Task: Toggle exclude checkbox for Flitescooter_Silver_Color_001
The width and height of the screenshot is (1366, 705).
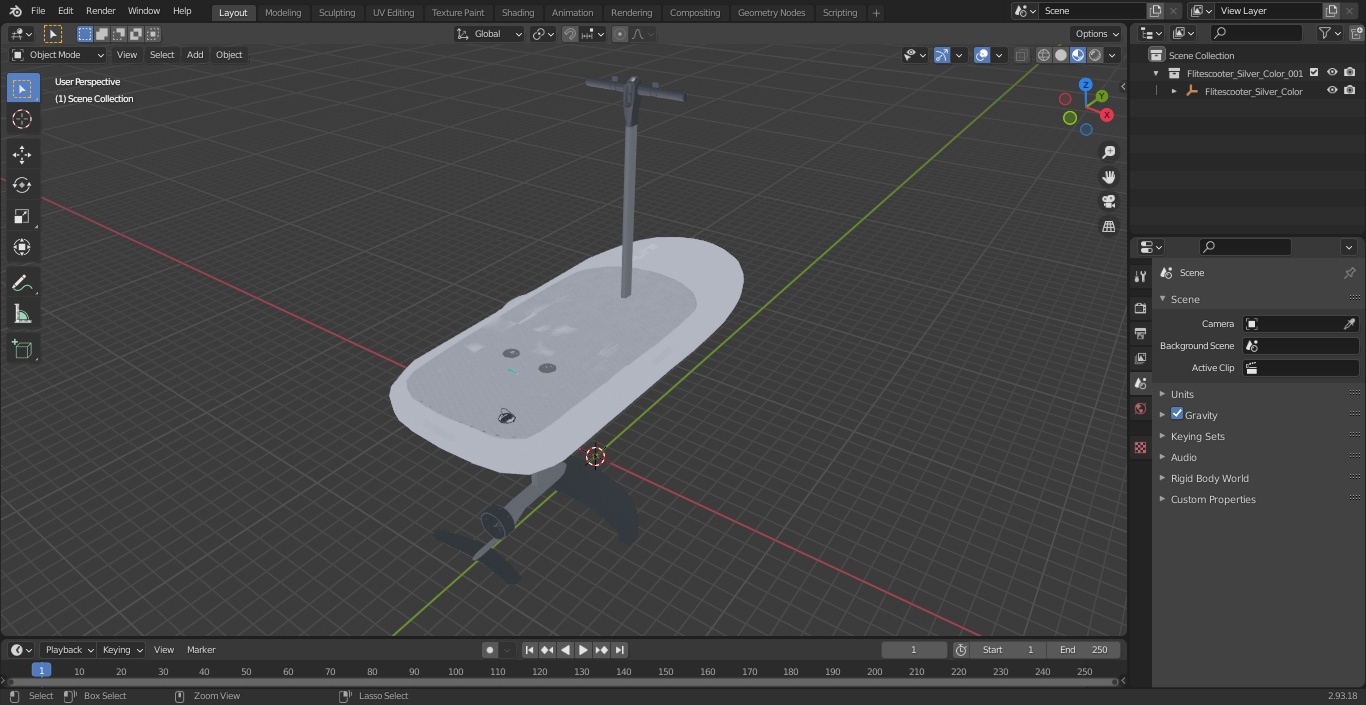Action: [x=1314, y=73]
